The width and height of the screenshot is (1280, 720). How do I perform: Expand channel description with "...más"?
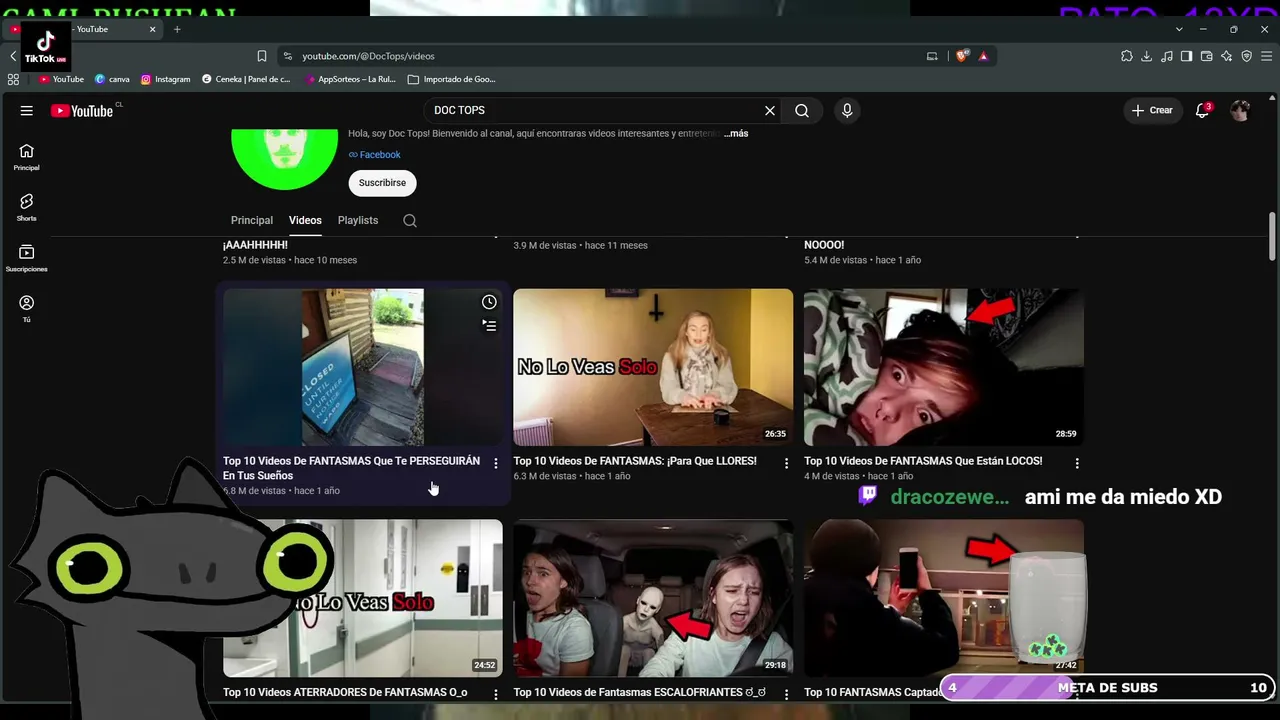(x=736, y=134)
